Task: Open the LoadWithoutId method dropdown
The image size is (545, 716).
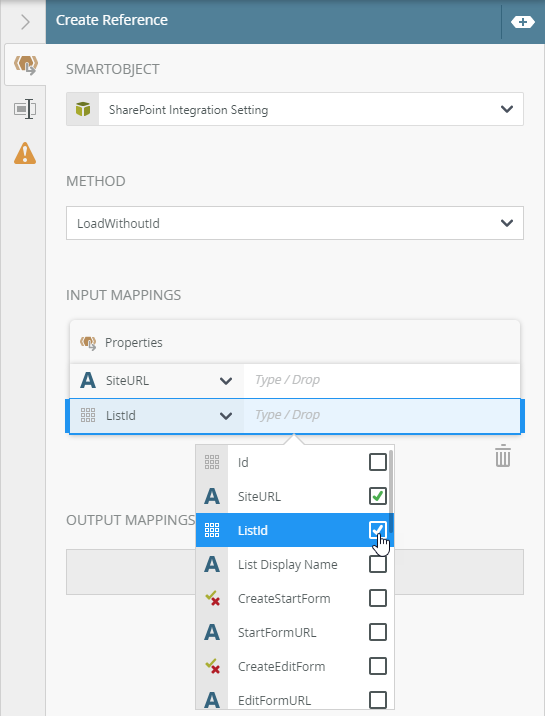Action: coord(507,223)
